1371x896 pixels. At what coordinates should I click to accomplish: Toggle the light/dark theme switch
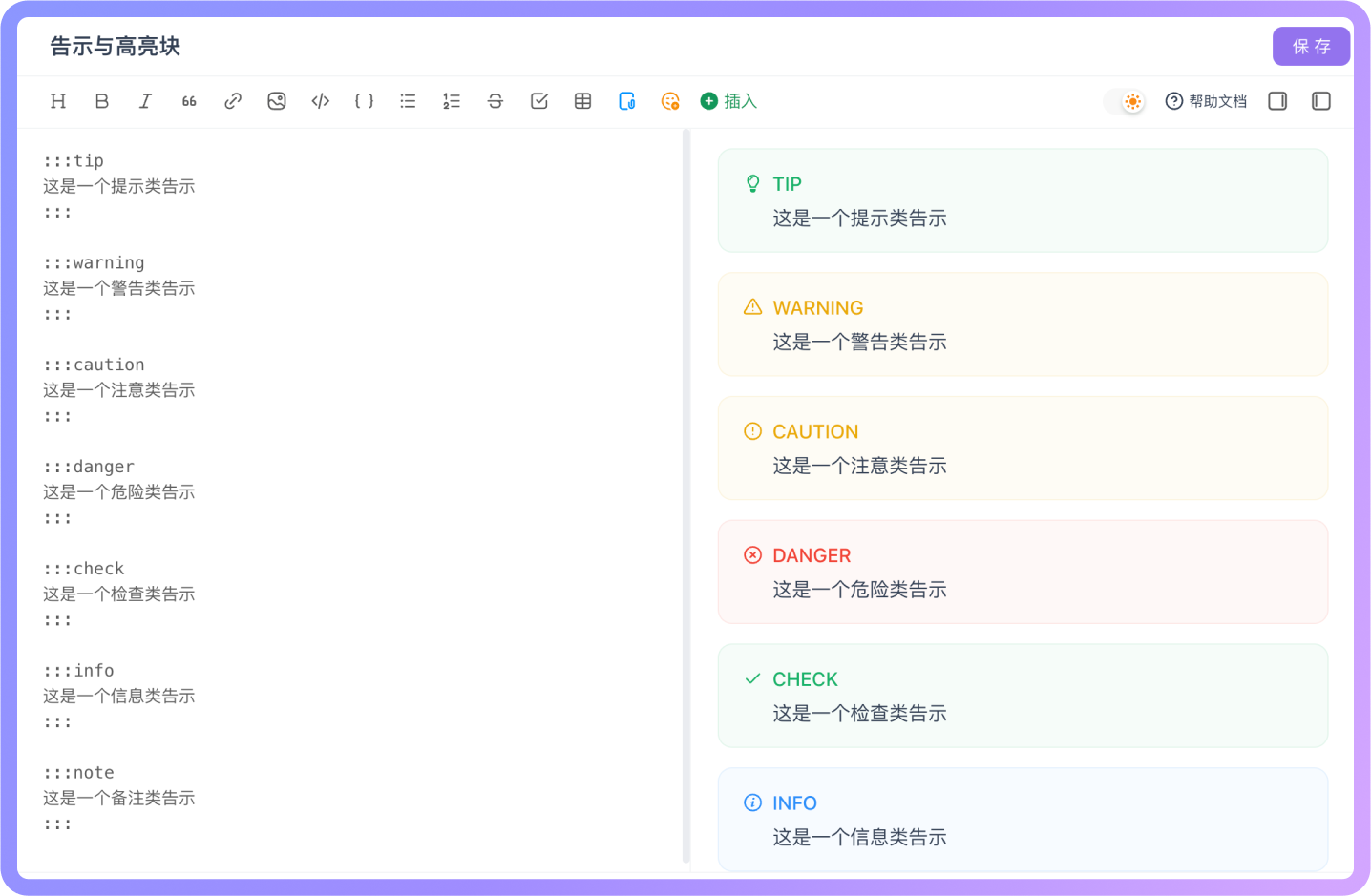tap(1124, 101)
